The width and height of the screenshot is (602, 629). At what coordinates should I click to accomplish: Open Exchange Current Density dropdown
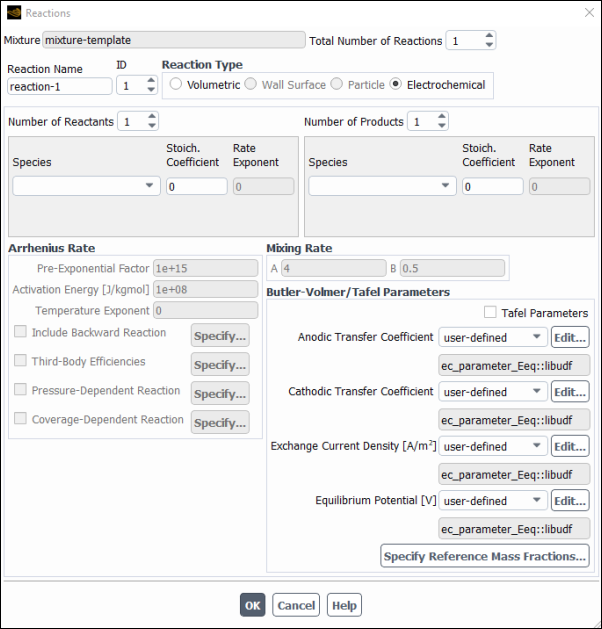coord(493,446)
